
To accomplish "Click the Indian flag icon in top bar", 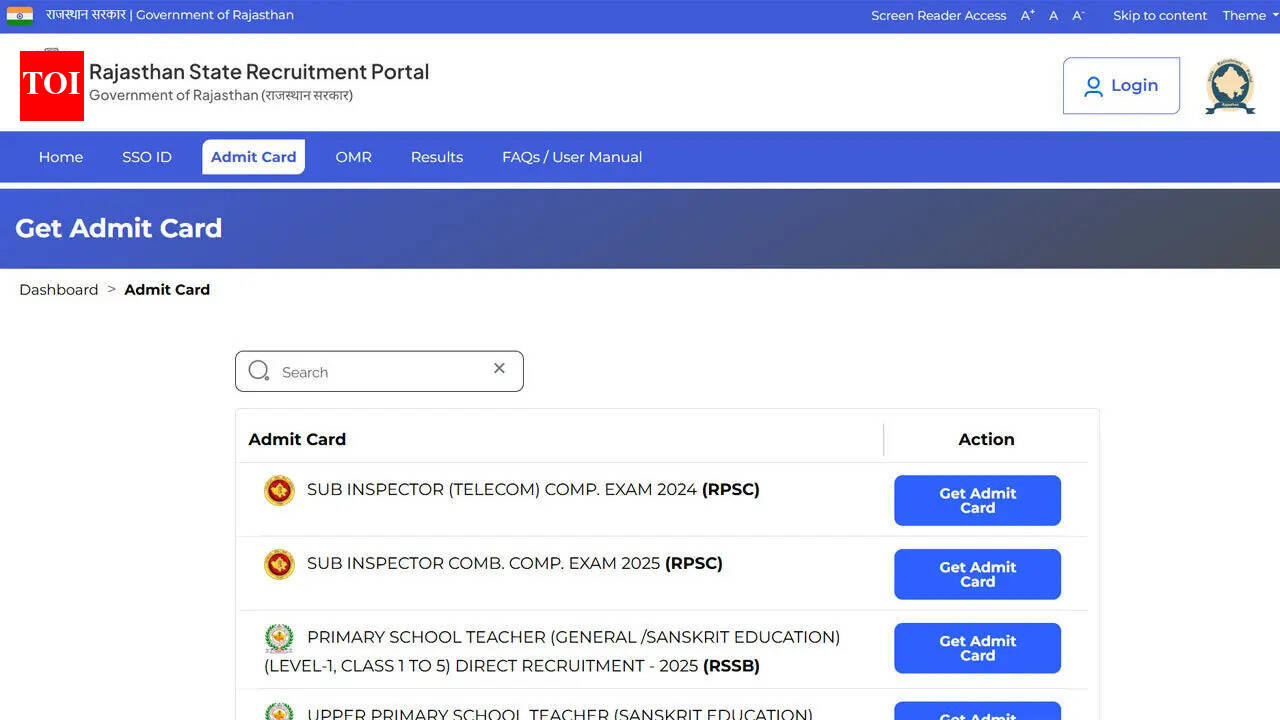I will [x=20, y=15].
